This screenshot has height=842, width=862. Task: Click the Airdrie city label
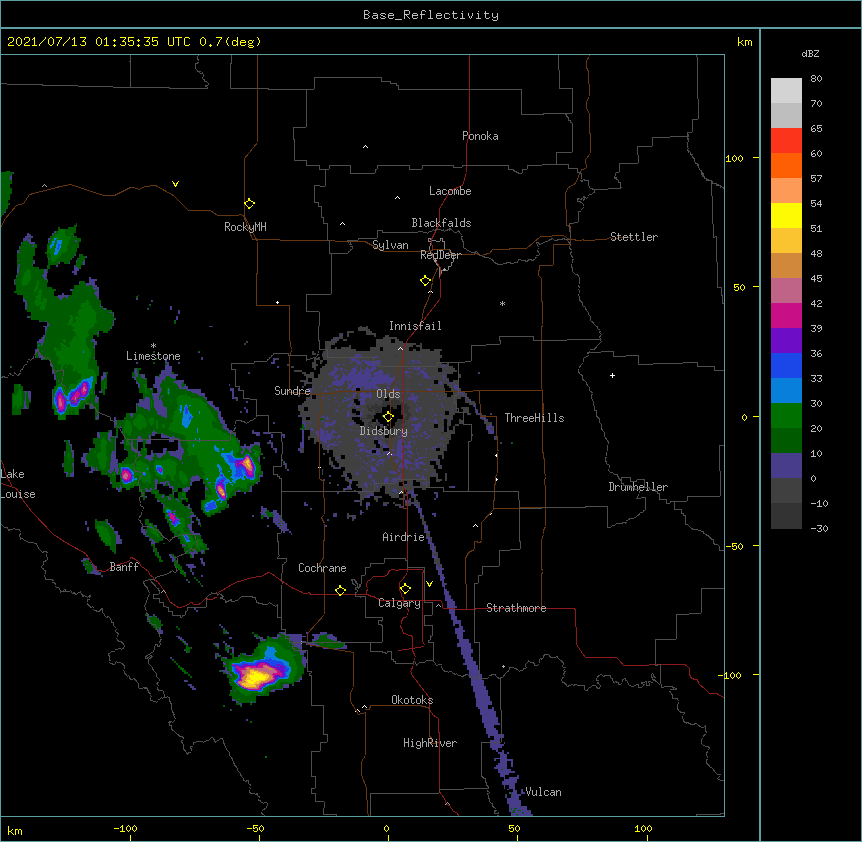pos(403,537)
